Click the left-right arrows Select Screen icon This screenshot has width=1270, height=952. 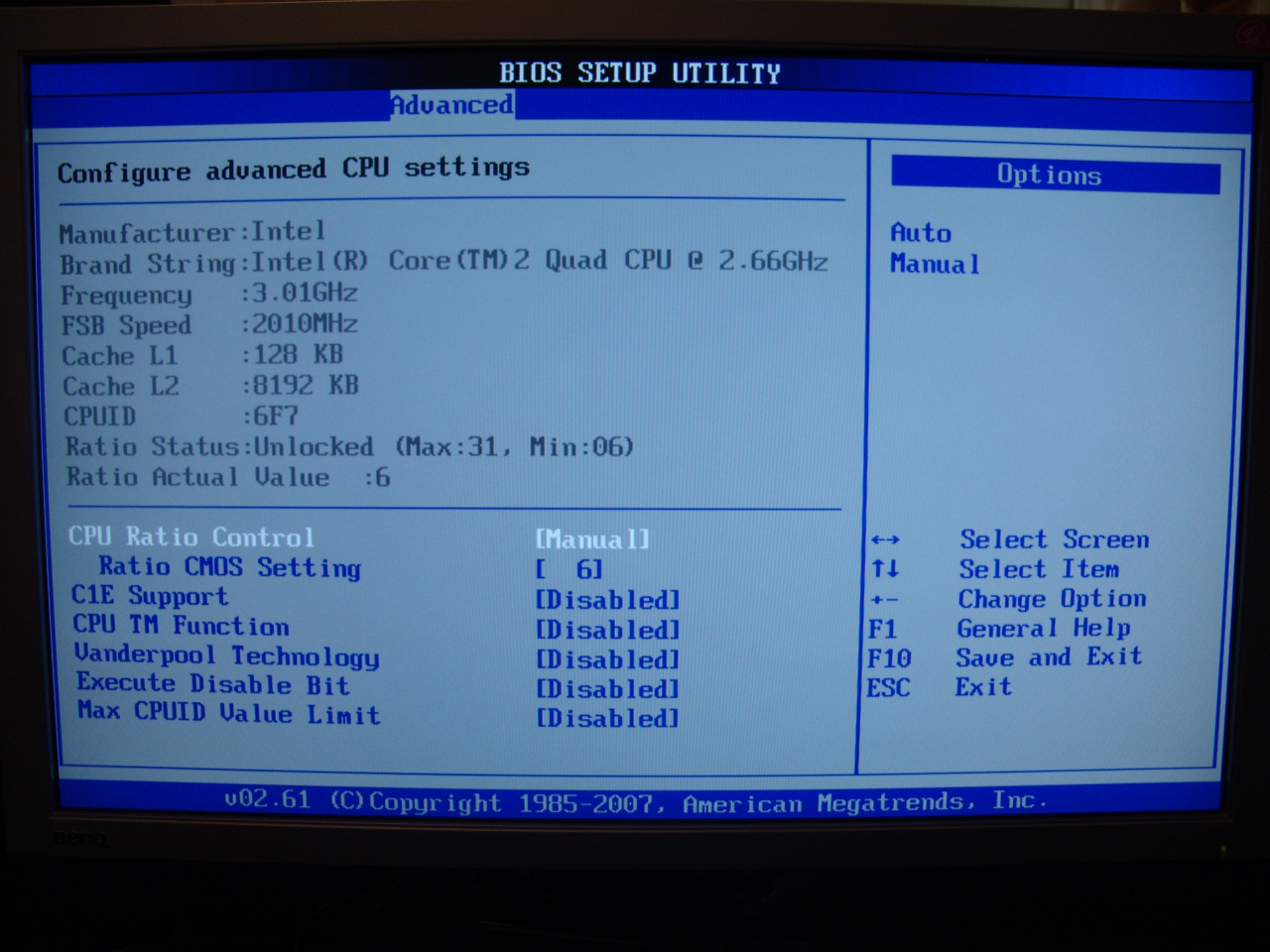pyautogui.click(x=885, y=540)
